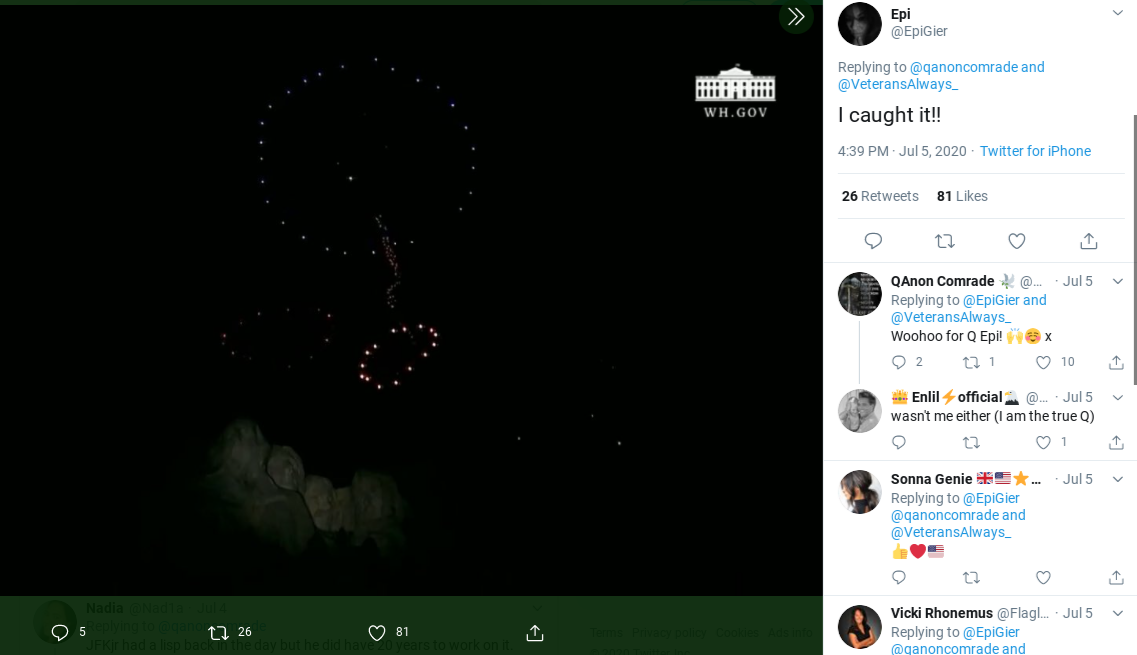
Task: Open more options on Epi's tweet
Action: 1118,13
